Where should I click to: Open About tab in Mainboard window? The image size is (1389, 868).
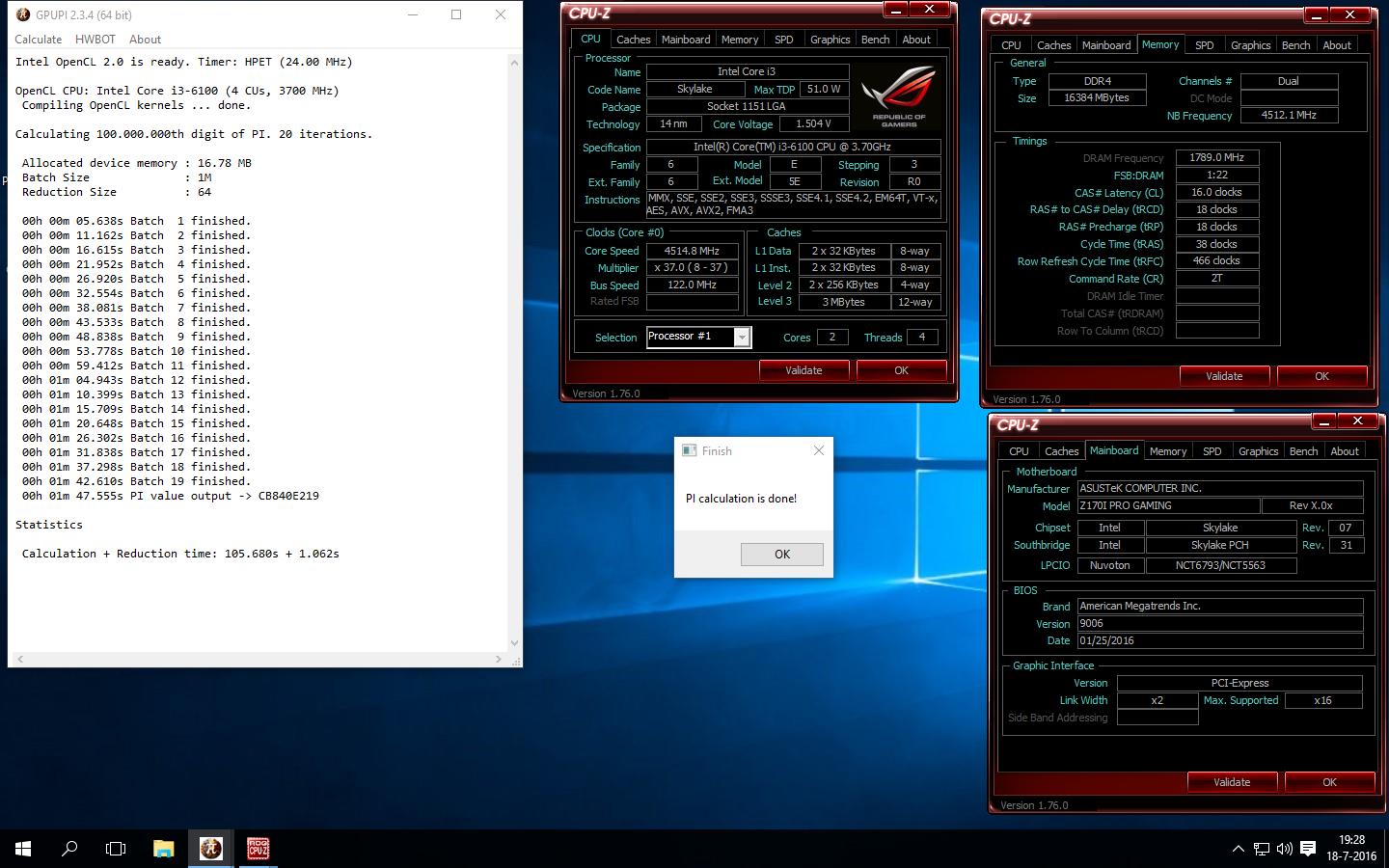(1345, 451)
